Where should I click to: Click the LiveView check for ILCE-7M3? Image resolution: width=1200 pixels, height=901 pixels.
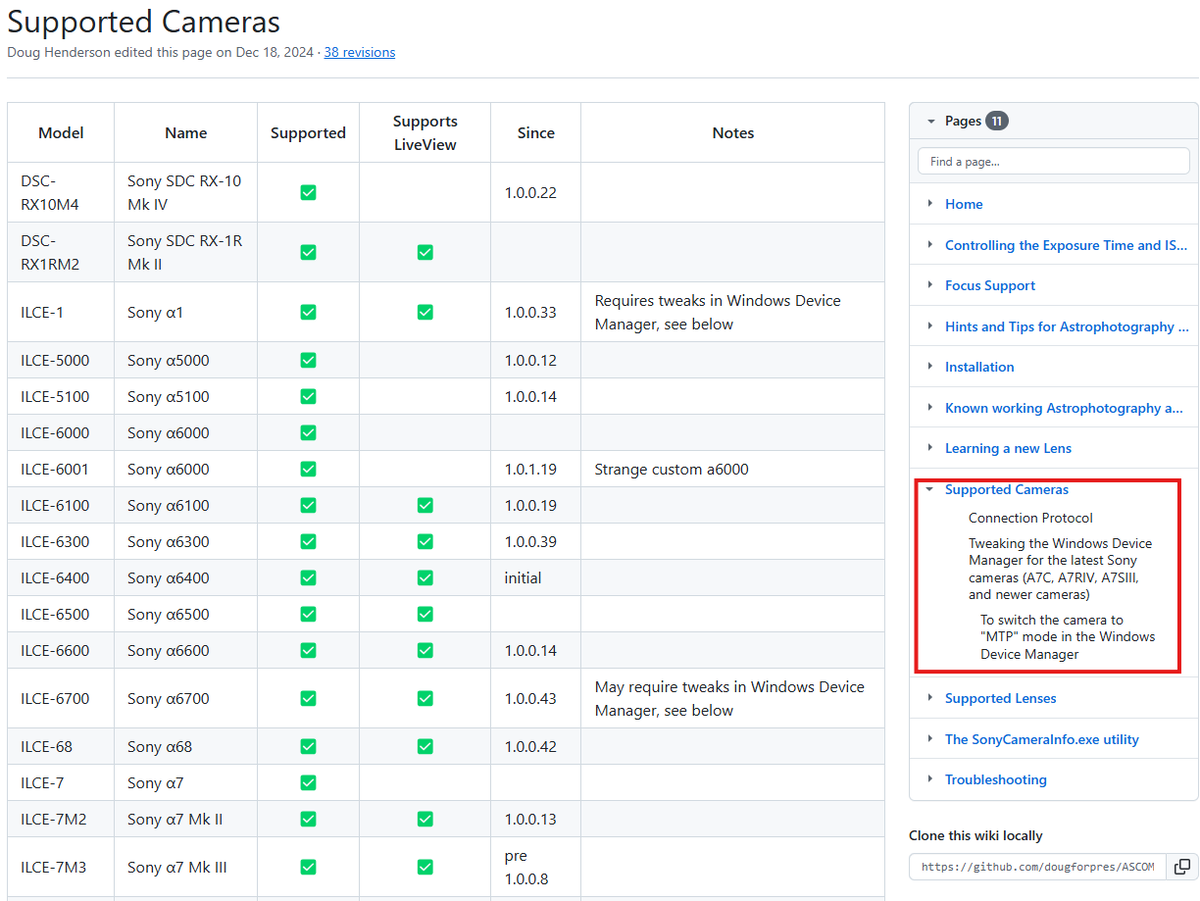[425, 867]
